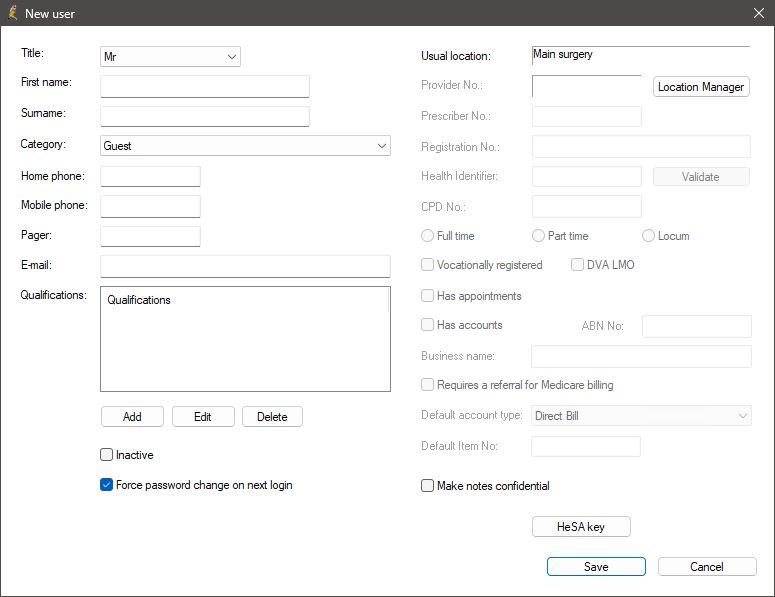Click the Edit qualification button
Screen dimensions: 775x597
(x=203, y=417)
